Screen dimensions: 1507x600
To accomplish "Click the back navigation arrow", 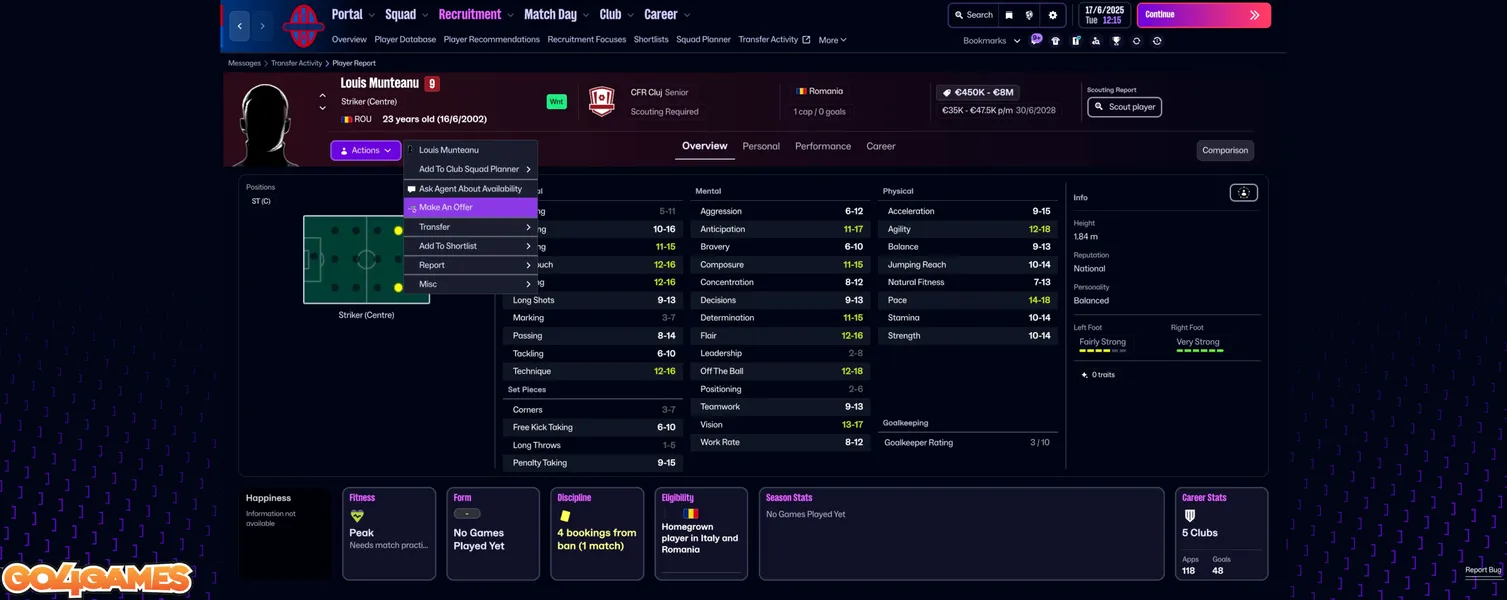I will click(x=240, y=26).
